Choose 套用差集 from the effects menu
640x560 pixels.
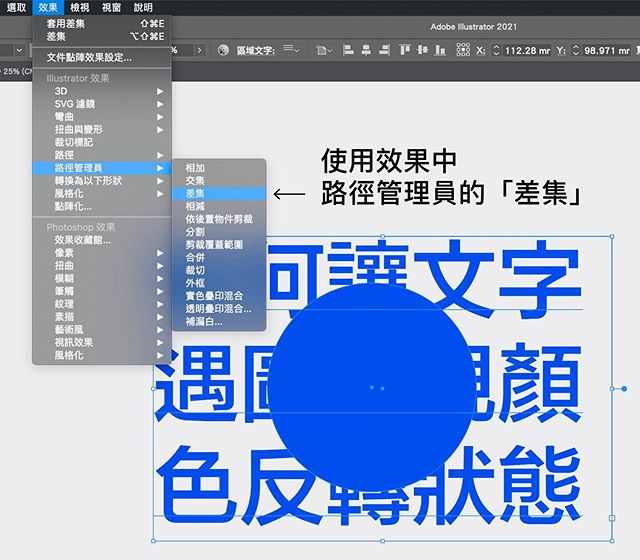(x=102, y=24)
